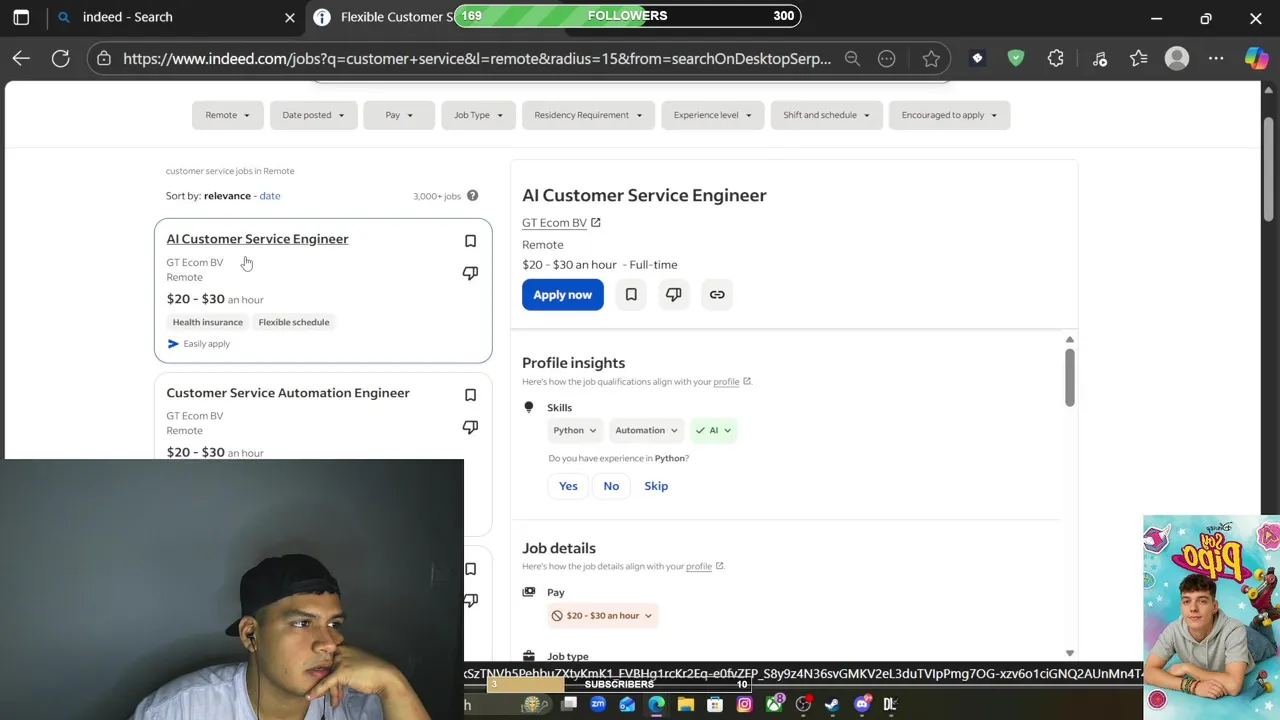Click the browser address bar URL
This screenshot has width=1280, height=720.
477,59
